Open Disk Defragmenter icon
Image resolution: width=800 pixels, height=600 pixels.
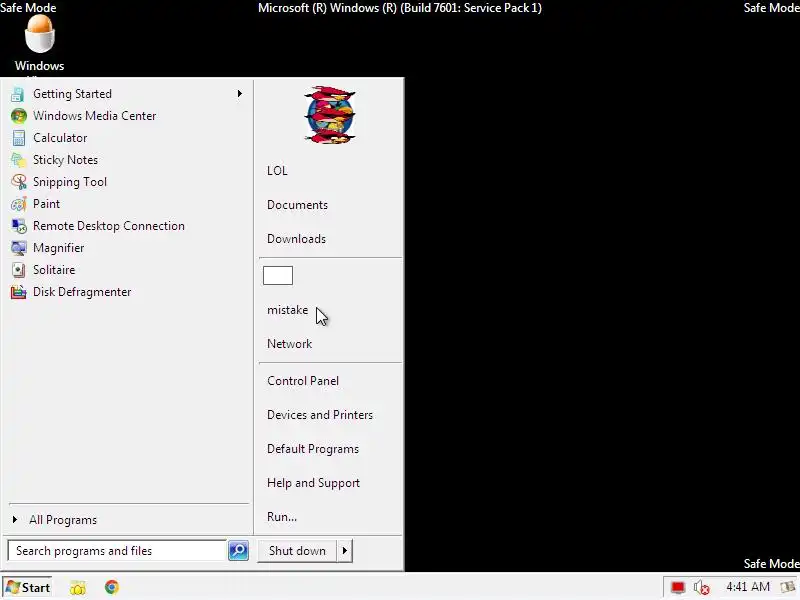pos(18,292)
